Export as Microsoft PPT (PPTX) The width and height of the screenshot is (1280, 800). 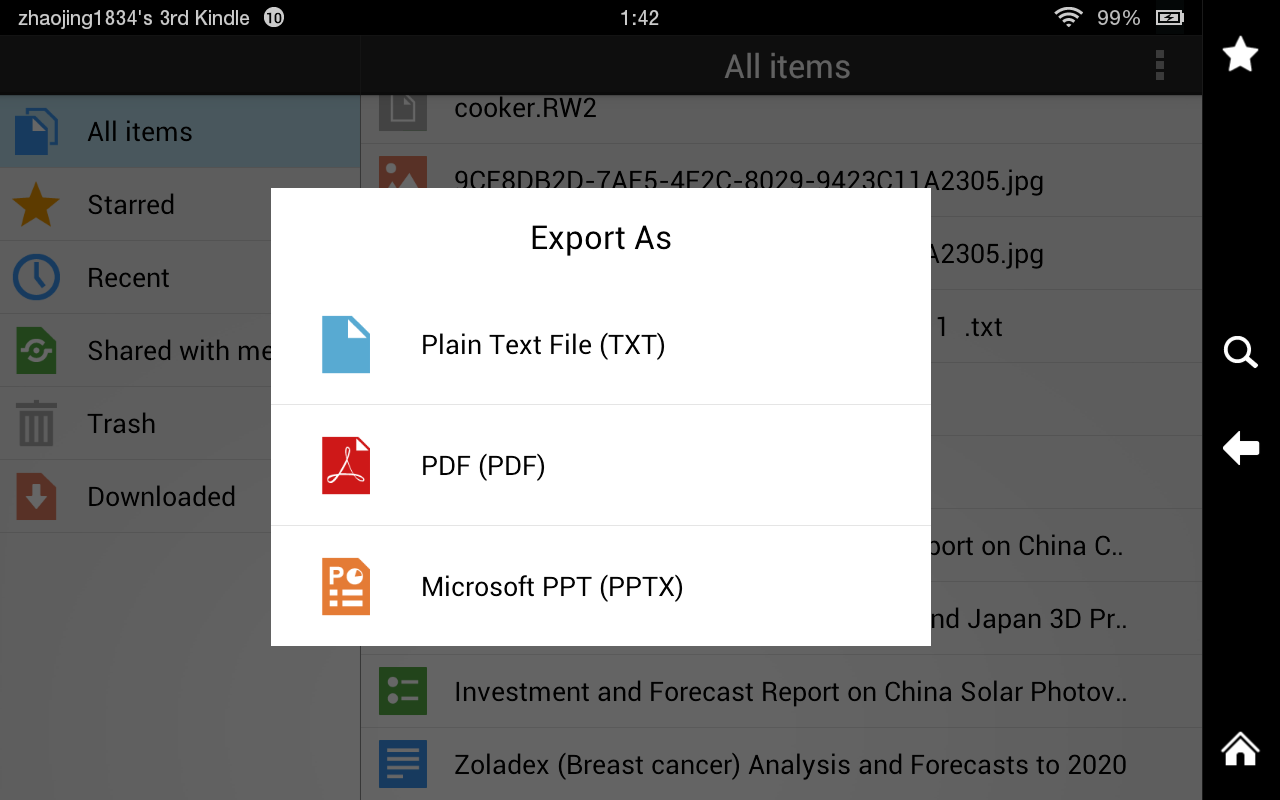click(x=552, y=587)
